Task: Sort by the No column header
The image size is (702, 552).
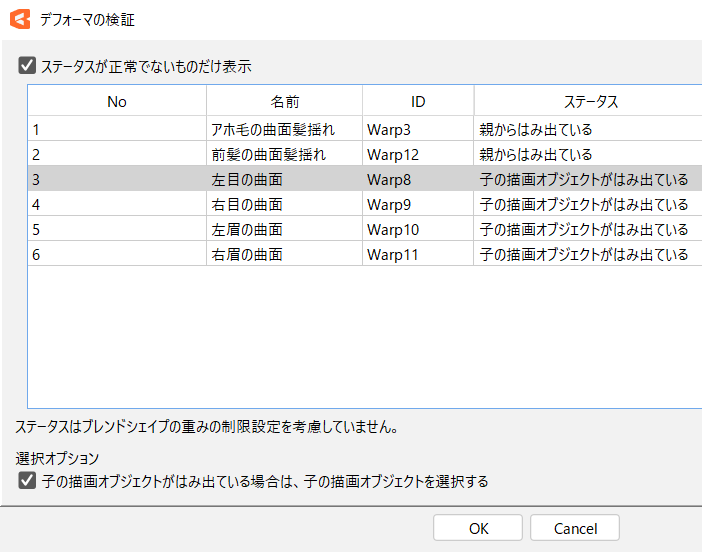Action: click(x=117, y=101)
